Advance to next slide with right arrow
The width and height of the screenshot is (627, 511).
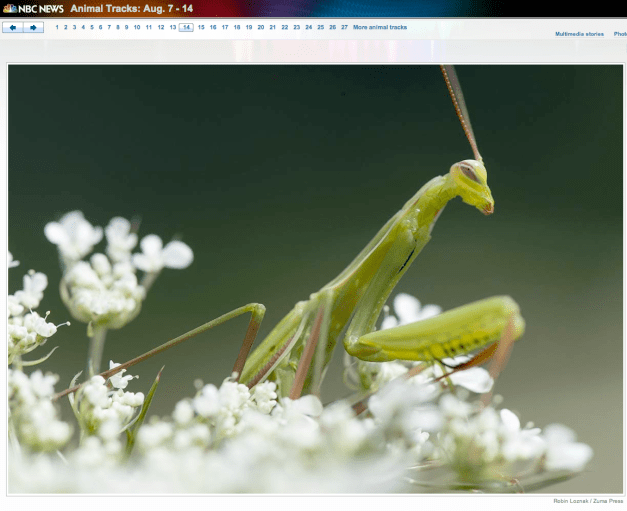pyautogui.click(x=34, y=28)
